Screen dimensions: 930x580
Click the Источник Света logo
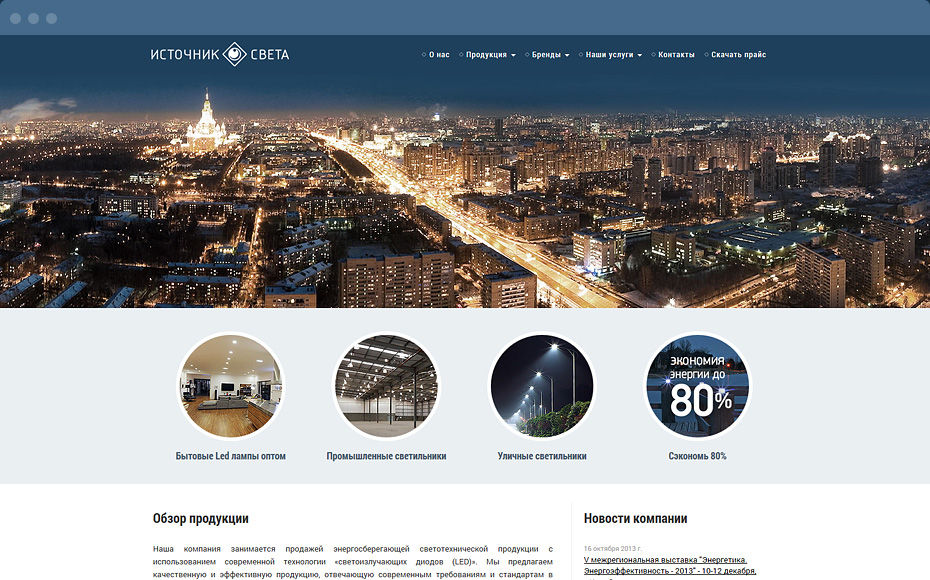(x=220, y=54)
